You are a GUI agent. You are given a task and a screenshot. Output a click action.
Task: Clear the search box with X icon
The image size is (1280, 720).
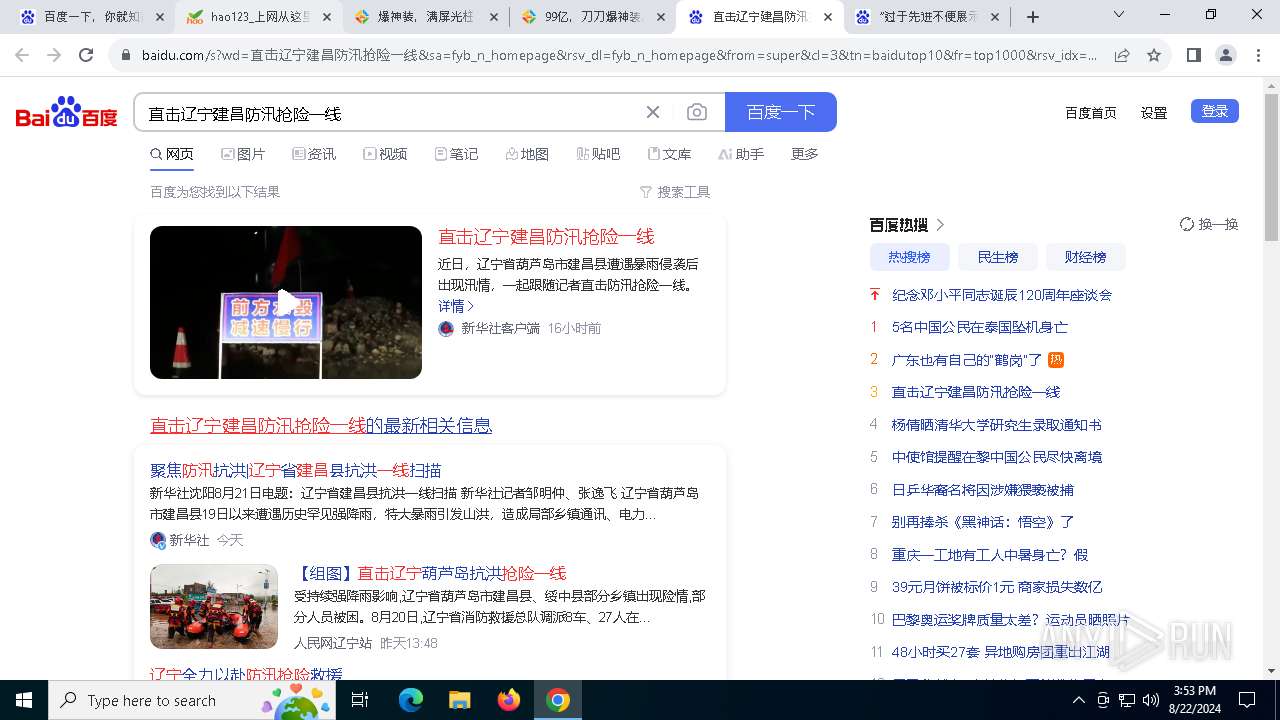pyautogui.click(x=653, y=112)
